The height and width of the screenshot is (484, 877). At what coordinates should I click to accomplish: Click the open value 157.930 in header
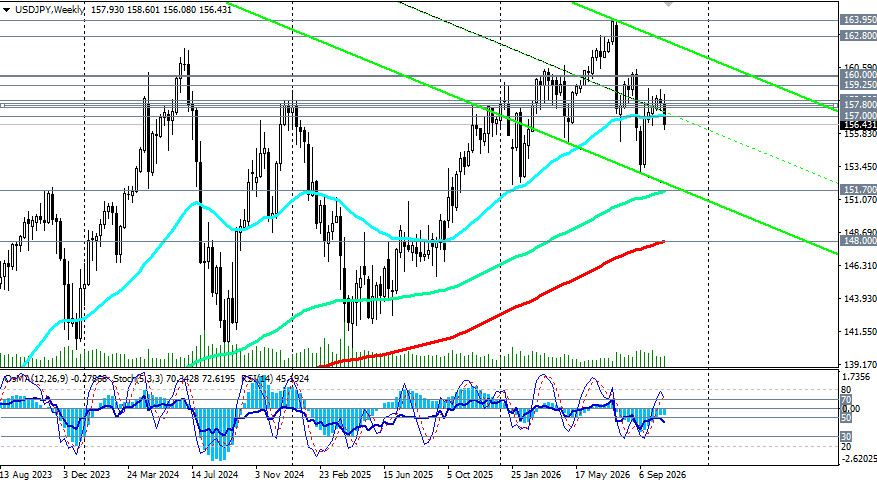[x=107, y=10]
